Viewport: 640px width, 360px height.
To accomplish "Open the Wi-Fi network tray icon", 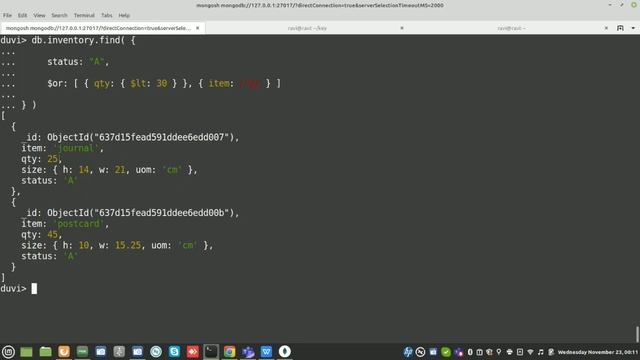I will click(530, 352).
